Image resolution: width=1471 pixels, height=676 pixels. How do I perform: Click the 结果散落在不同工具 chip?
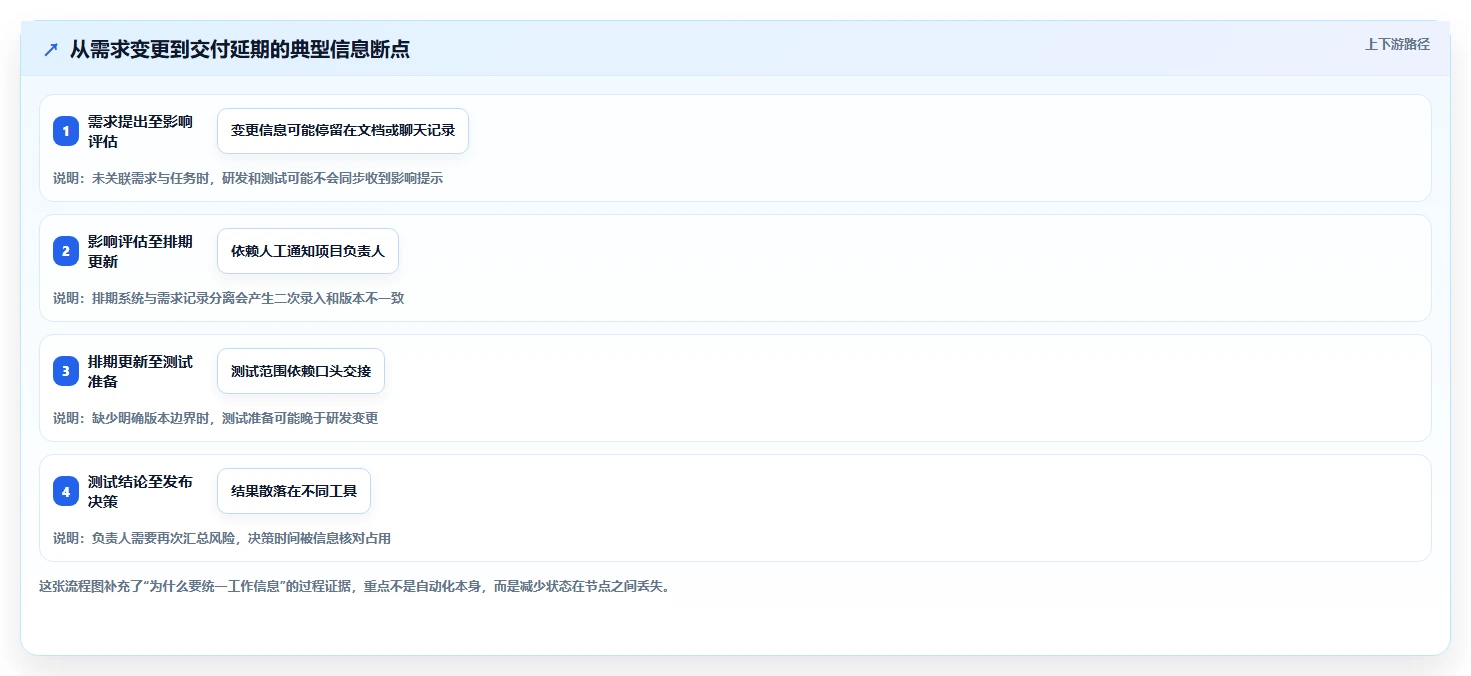(x=294, y=491)
